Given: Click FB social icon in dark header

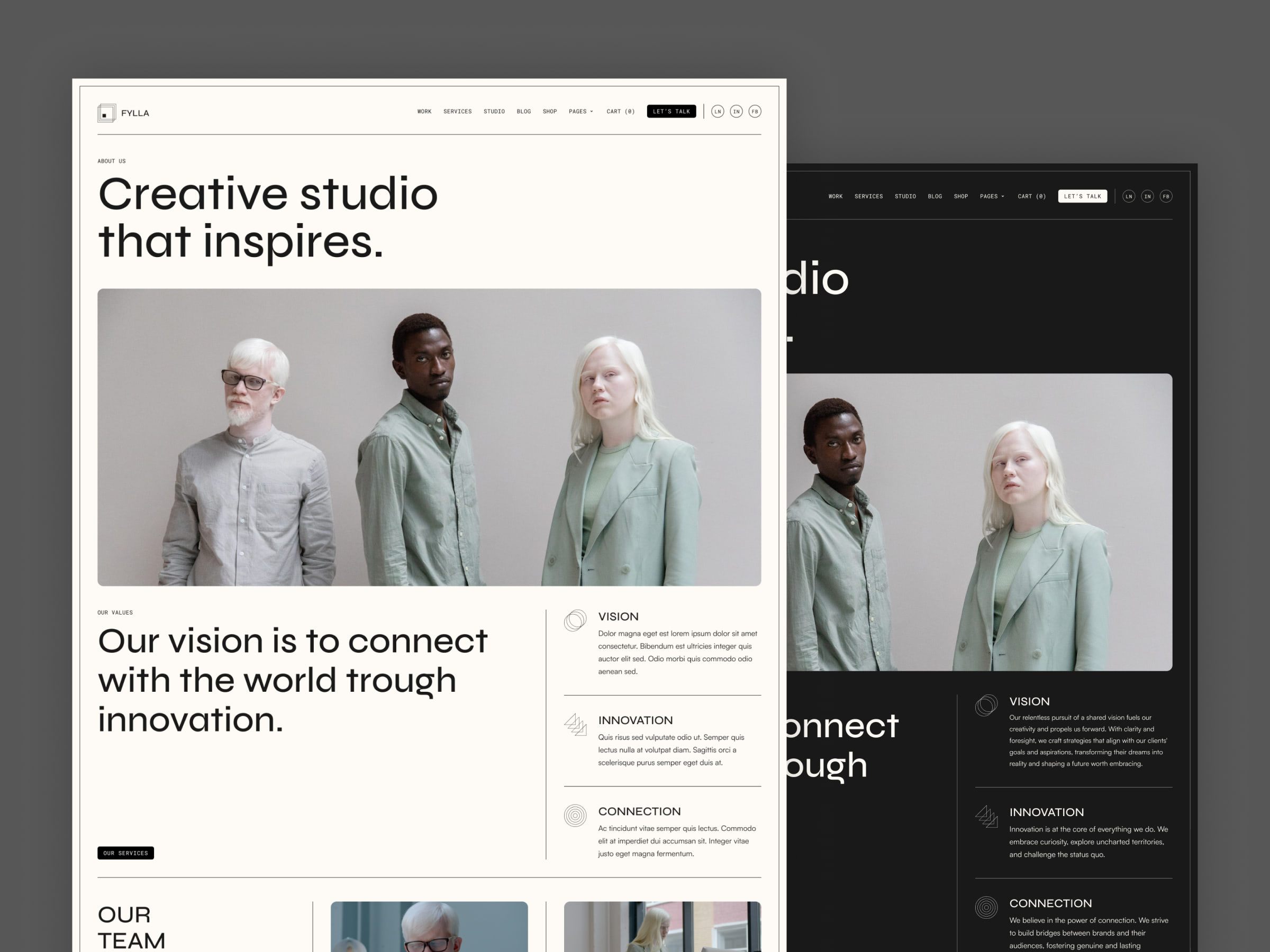Looking at the screenshot, I should [x=1166, y=196].
